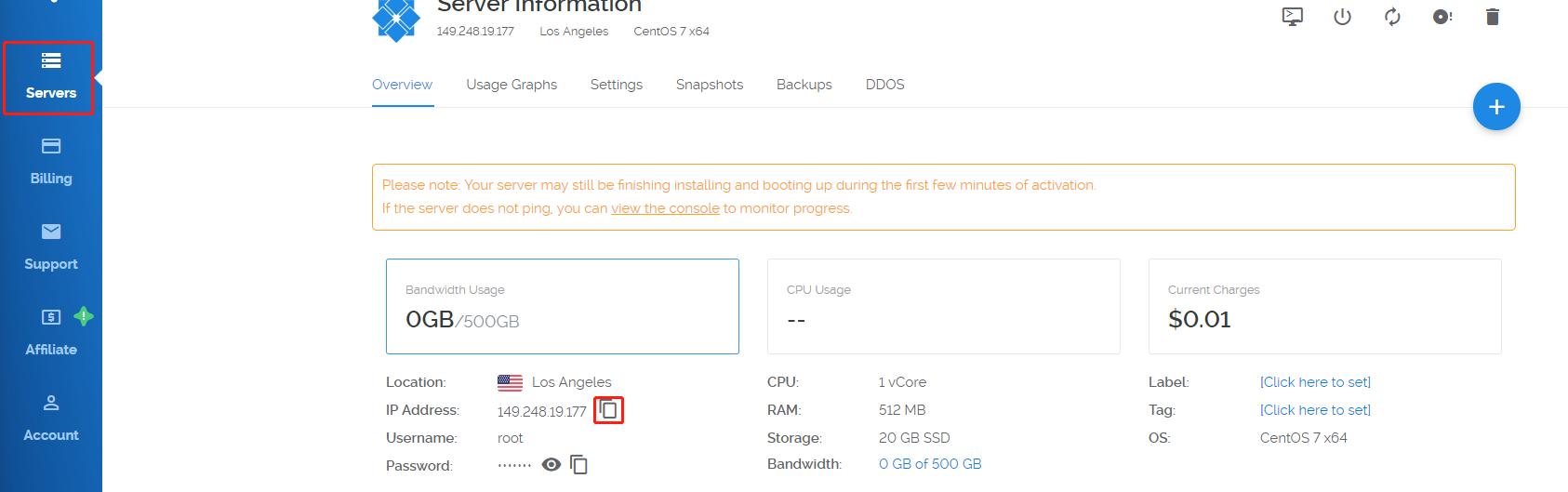The width and height of the screenshot is (1568, 492).
Task: Open the server console view icon
Action: pyautogui.click(x=1292, y=17)
